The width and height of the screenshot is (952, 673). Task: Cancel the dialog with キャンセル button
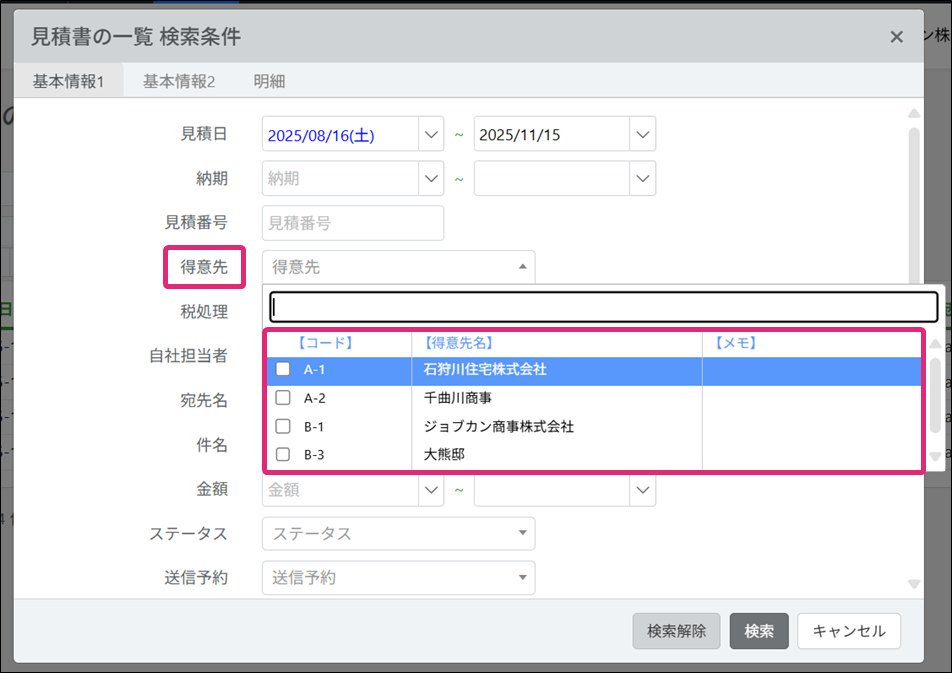pyautogui.click(x=849, y=631)
